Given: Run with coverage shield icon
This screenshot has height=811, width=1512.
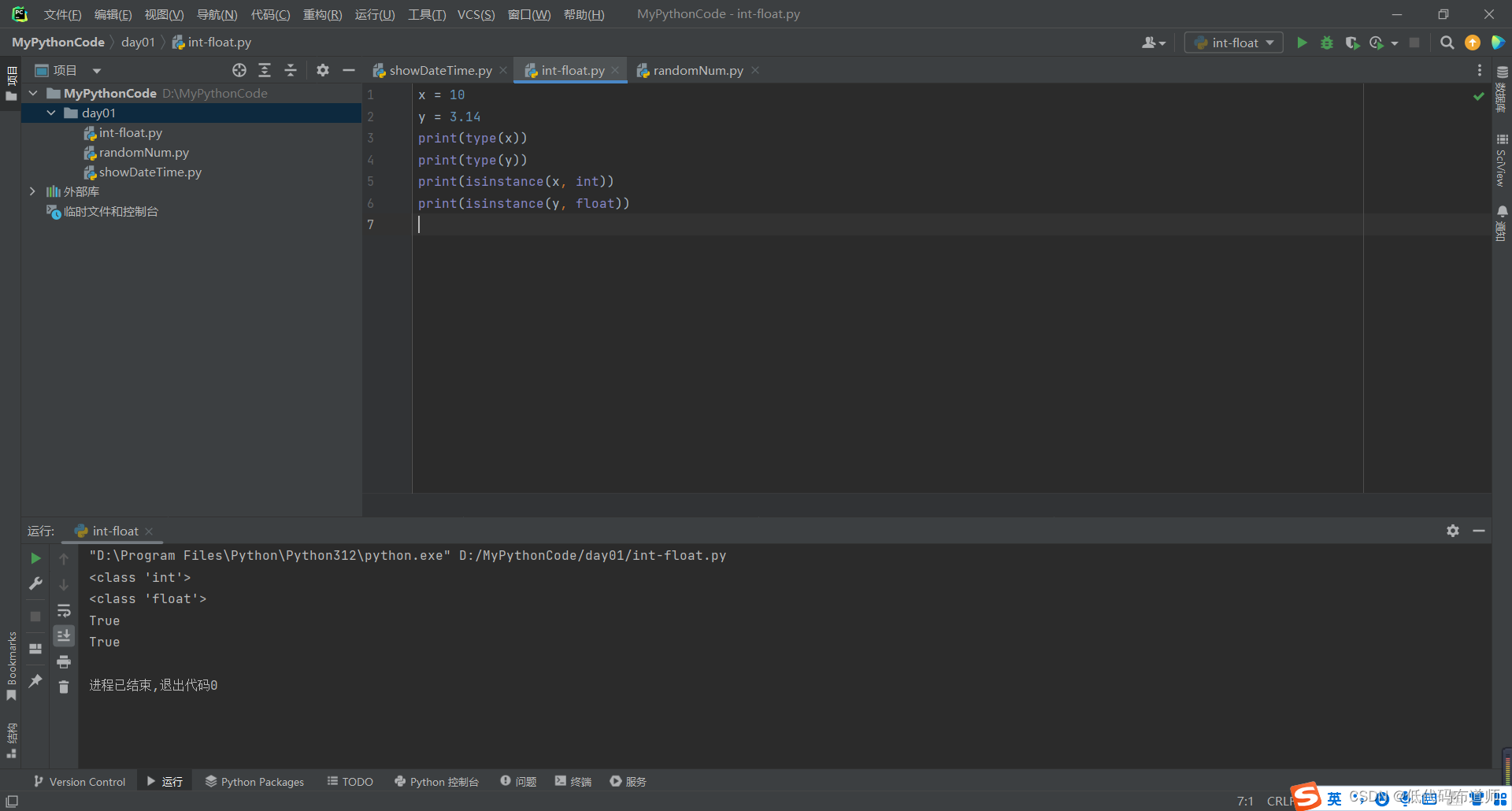Looking at the screenshot, I should [1352, 43].
